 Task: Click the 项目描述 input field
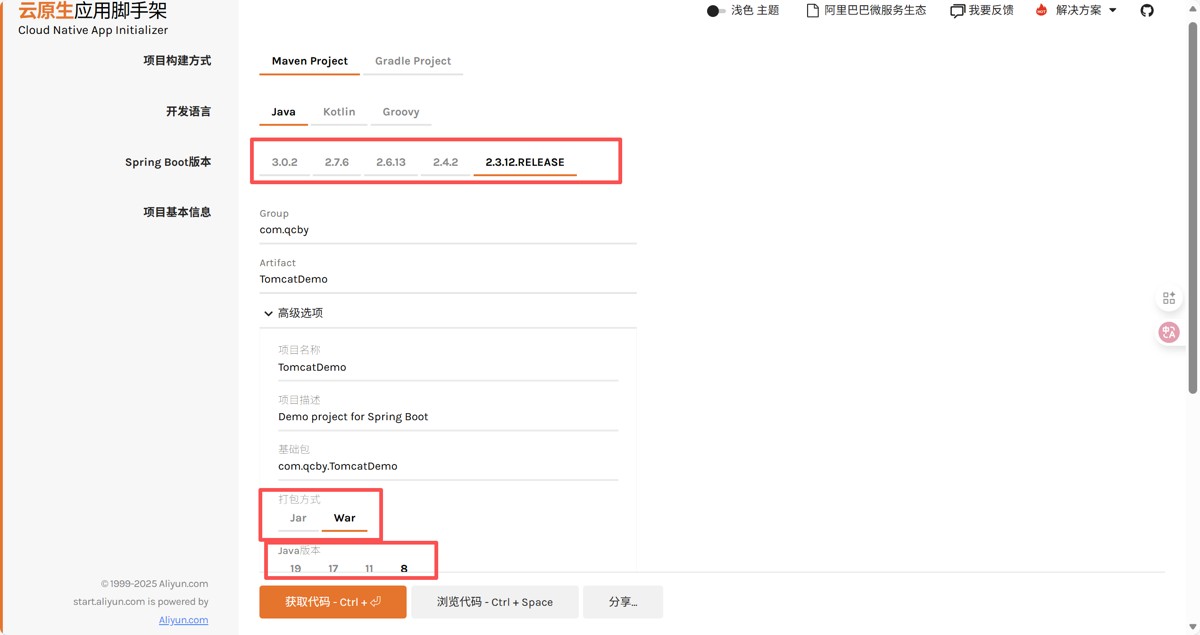(x=448, y=417)
